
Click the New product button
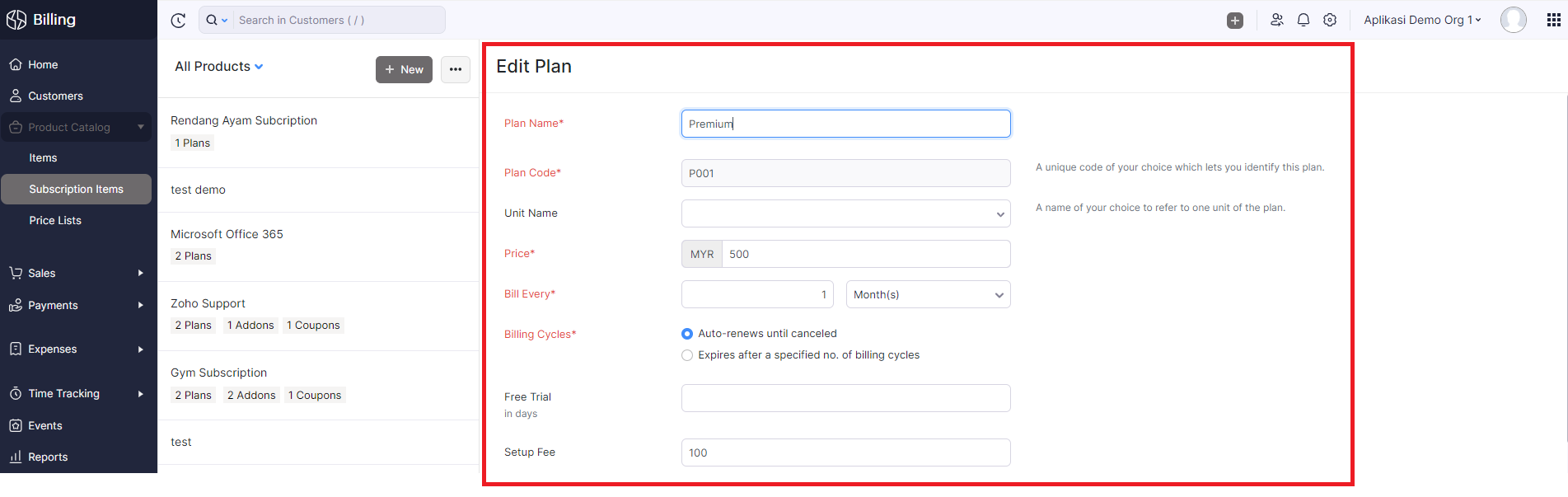[404, 69]
